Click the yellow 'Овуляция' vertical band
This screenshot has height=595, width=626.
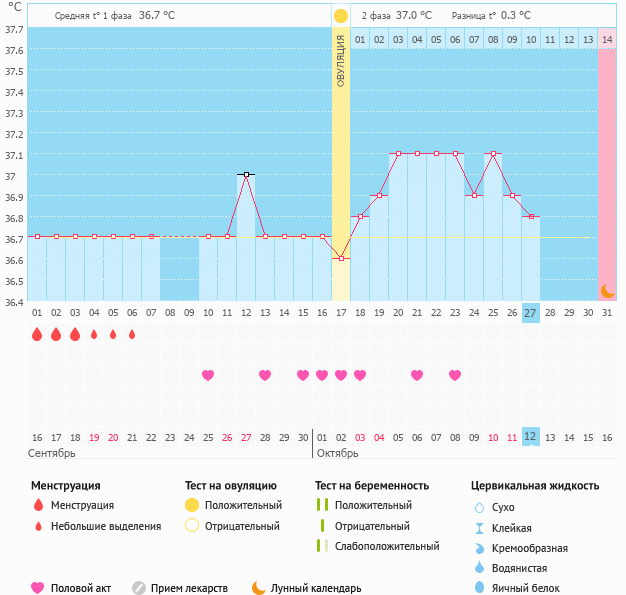341,150
